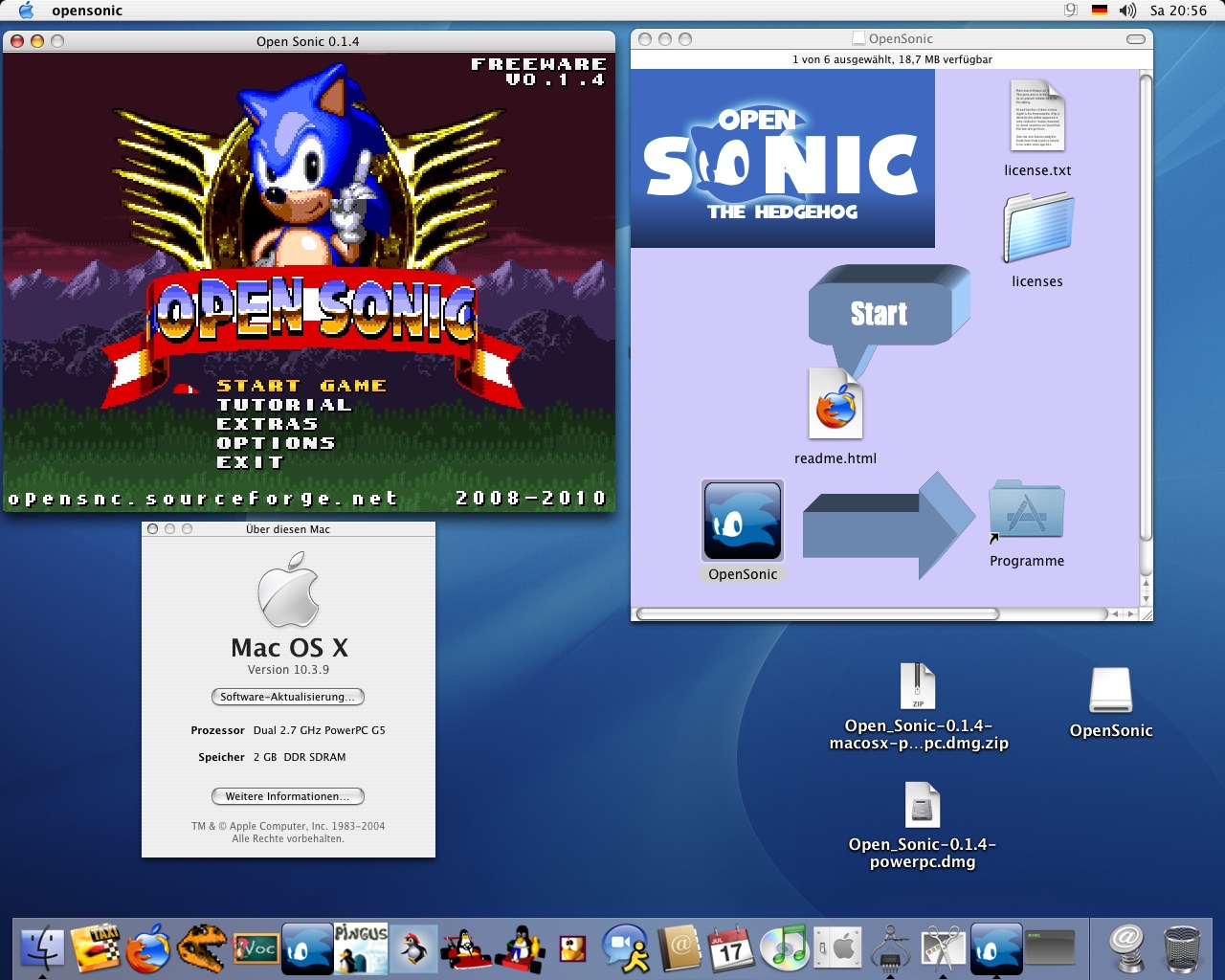Select the readme.html file icon
This screenshot has height=980, width=1225.
click(835, 404)
